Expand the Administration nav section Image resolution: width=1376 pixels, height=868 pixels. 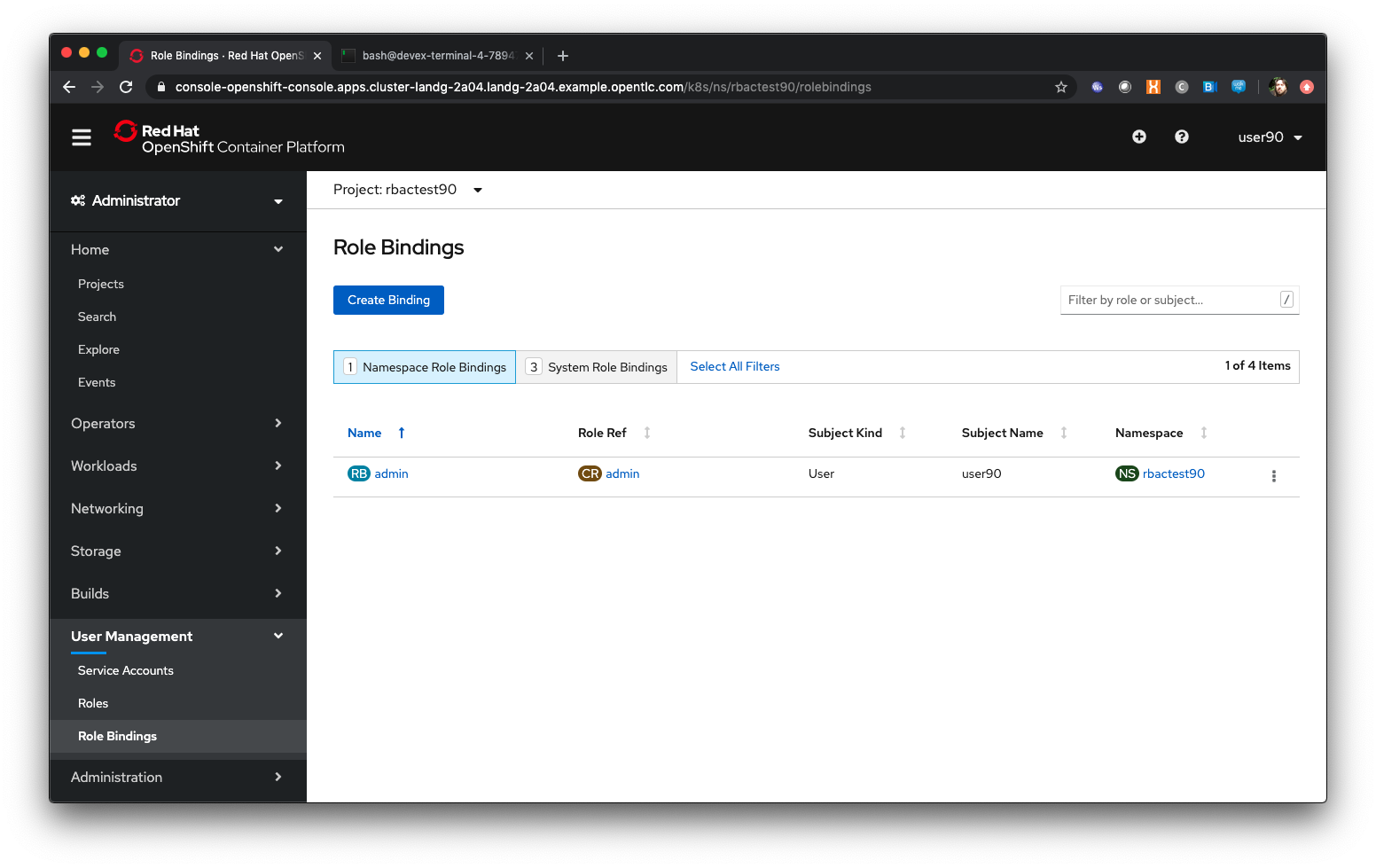point(177,778)
